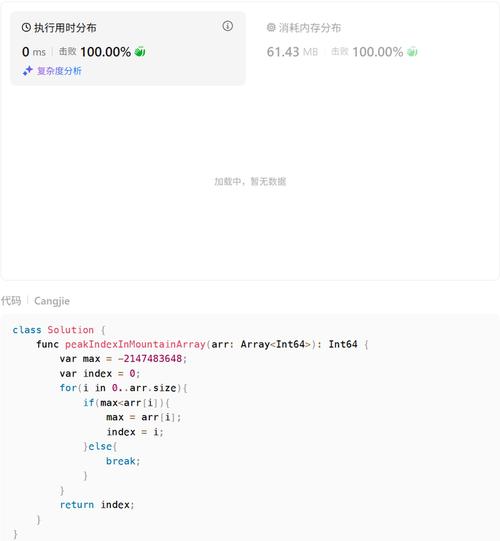The width and height of the screenshot is (500, 541).
Task: Click the info icon in runtime card
Action: (x=227, y=26)
